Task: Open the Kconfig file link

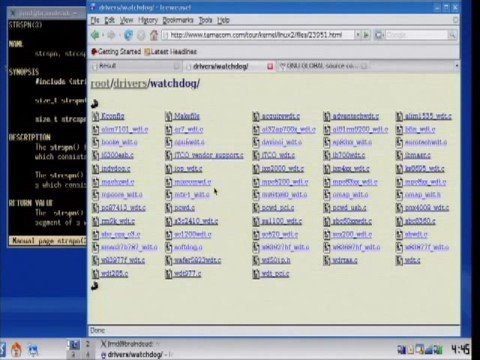Action: (113, 116)
